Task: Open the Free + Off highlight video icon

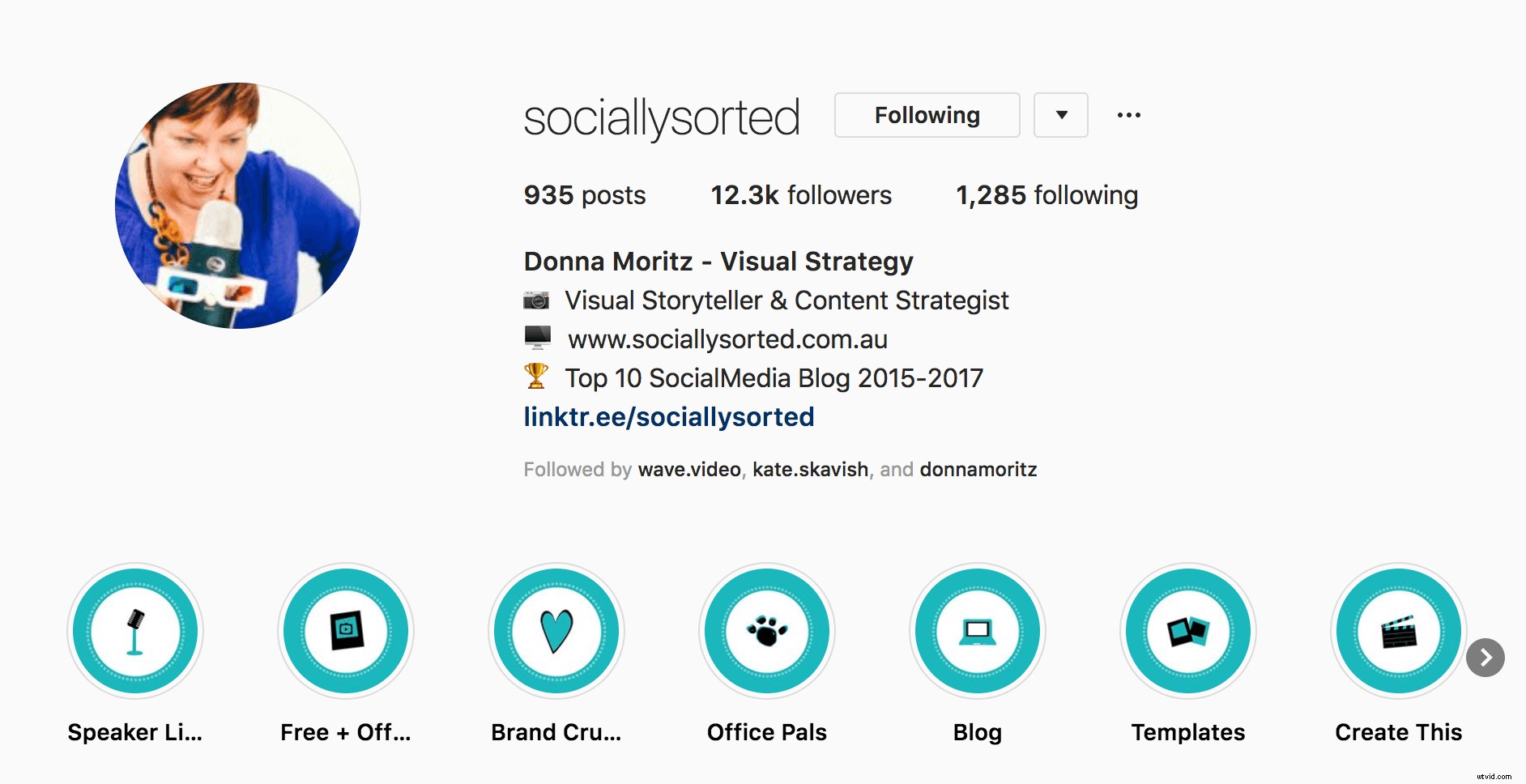Action: tap(345, 632)
